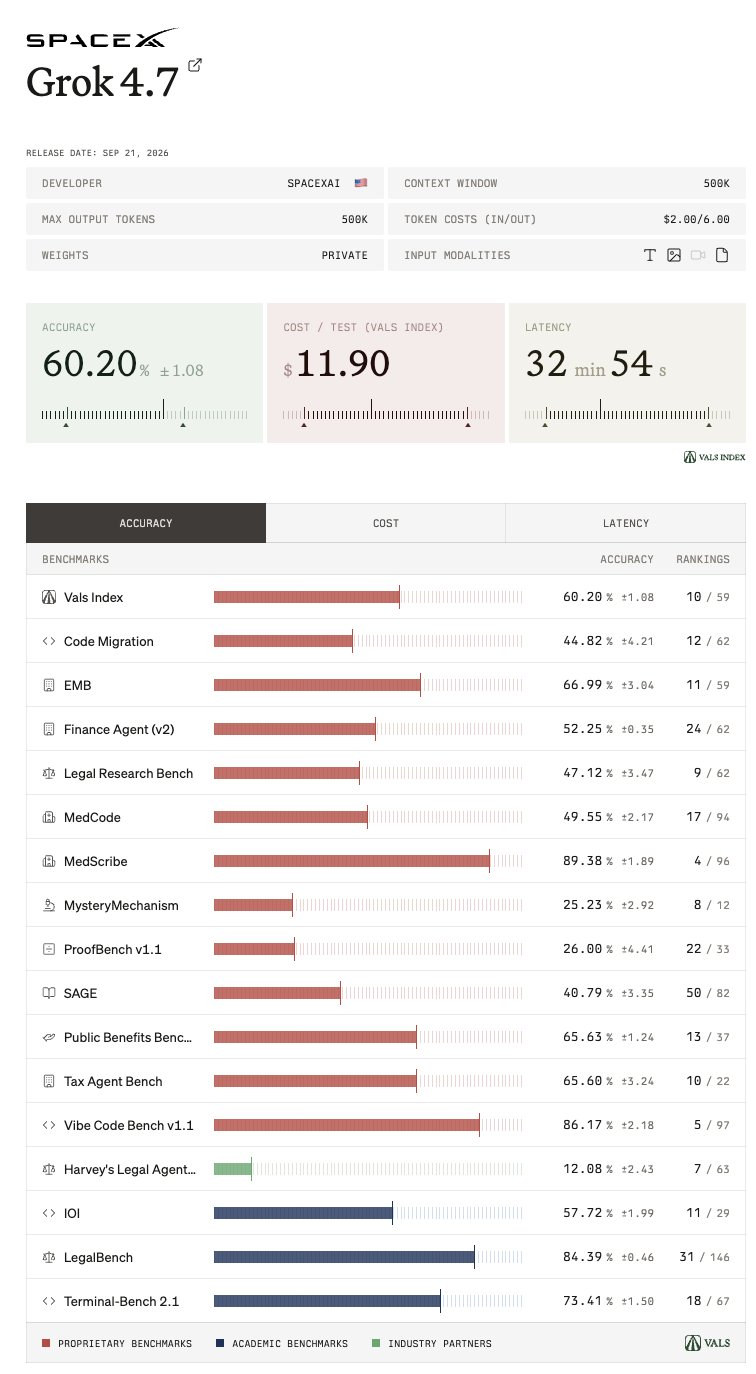Open the SAGE benchmark link
This screenshot has width=756, height=1374.
pyautogui.click(x=81, y=993)
